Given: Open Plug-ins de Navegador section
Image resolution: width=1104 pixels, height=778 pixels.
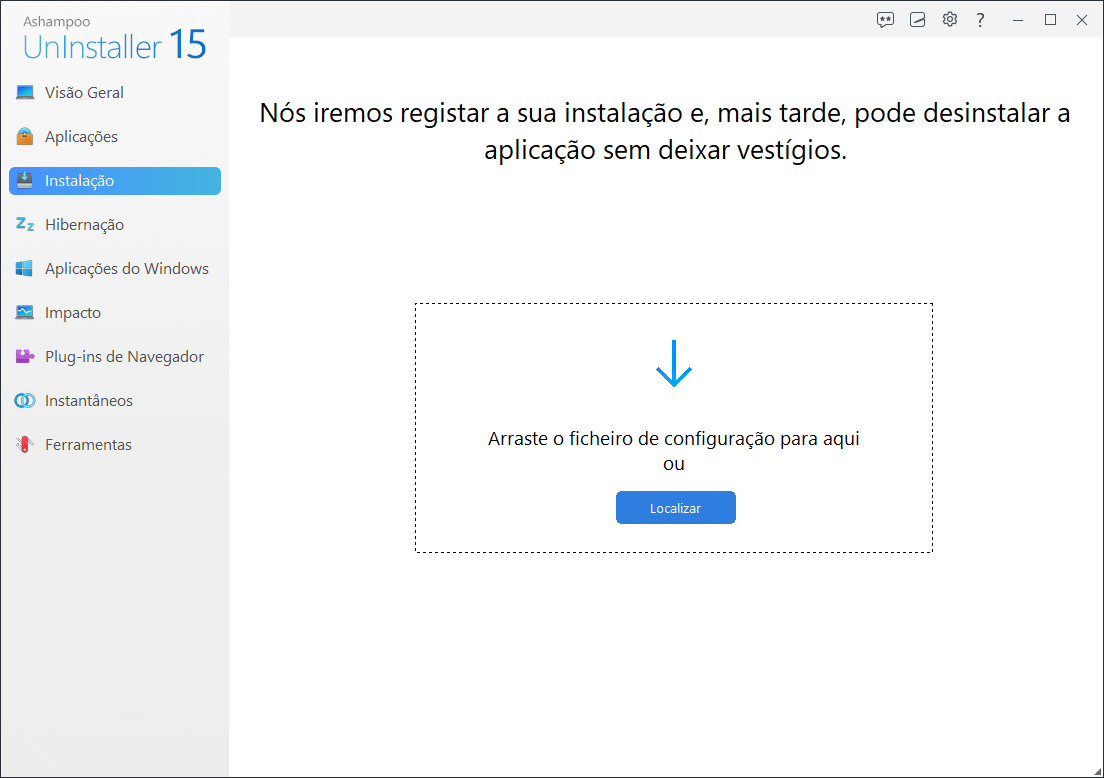Looking at the screenshot, I should (115, 356).
